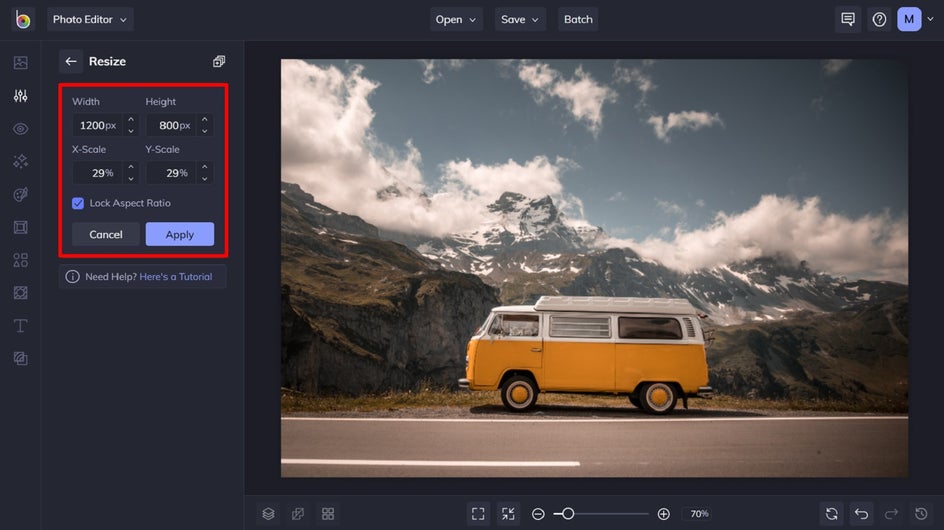
Task: Click the Lock Aspect Ratio label
Action: tap(130, 204)
